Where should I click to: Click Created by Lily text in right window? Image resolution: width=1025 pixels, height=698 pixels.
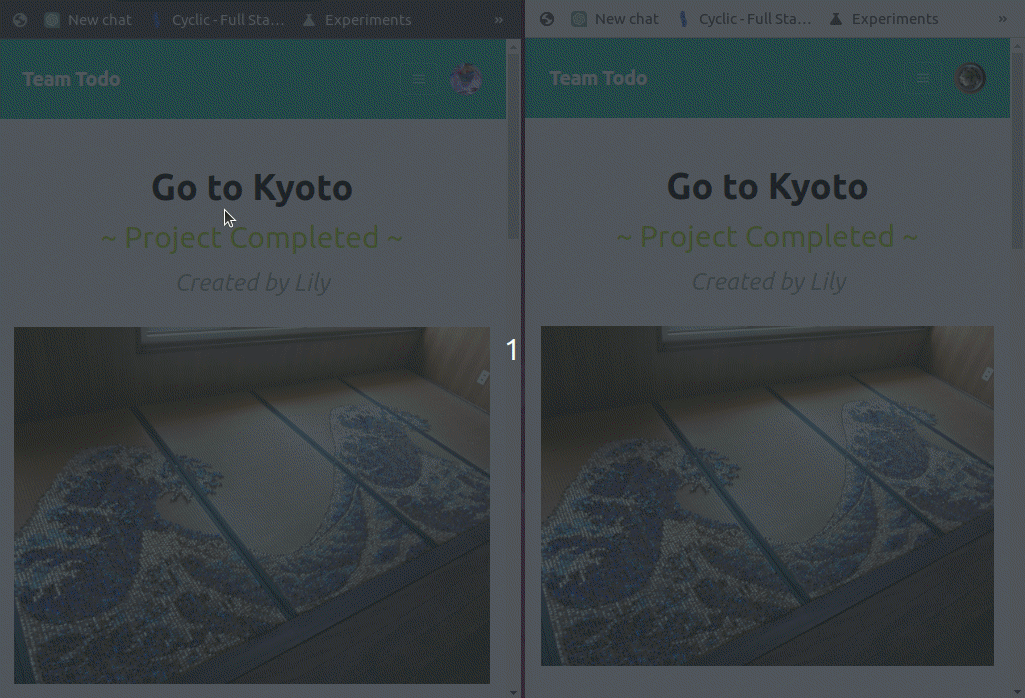pos(769,281)
